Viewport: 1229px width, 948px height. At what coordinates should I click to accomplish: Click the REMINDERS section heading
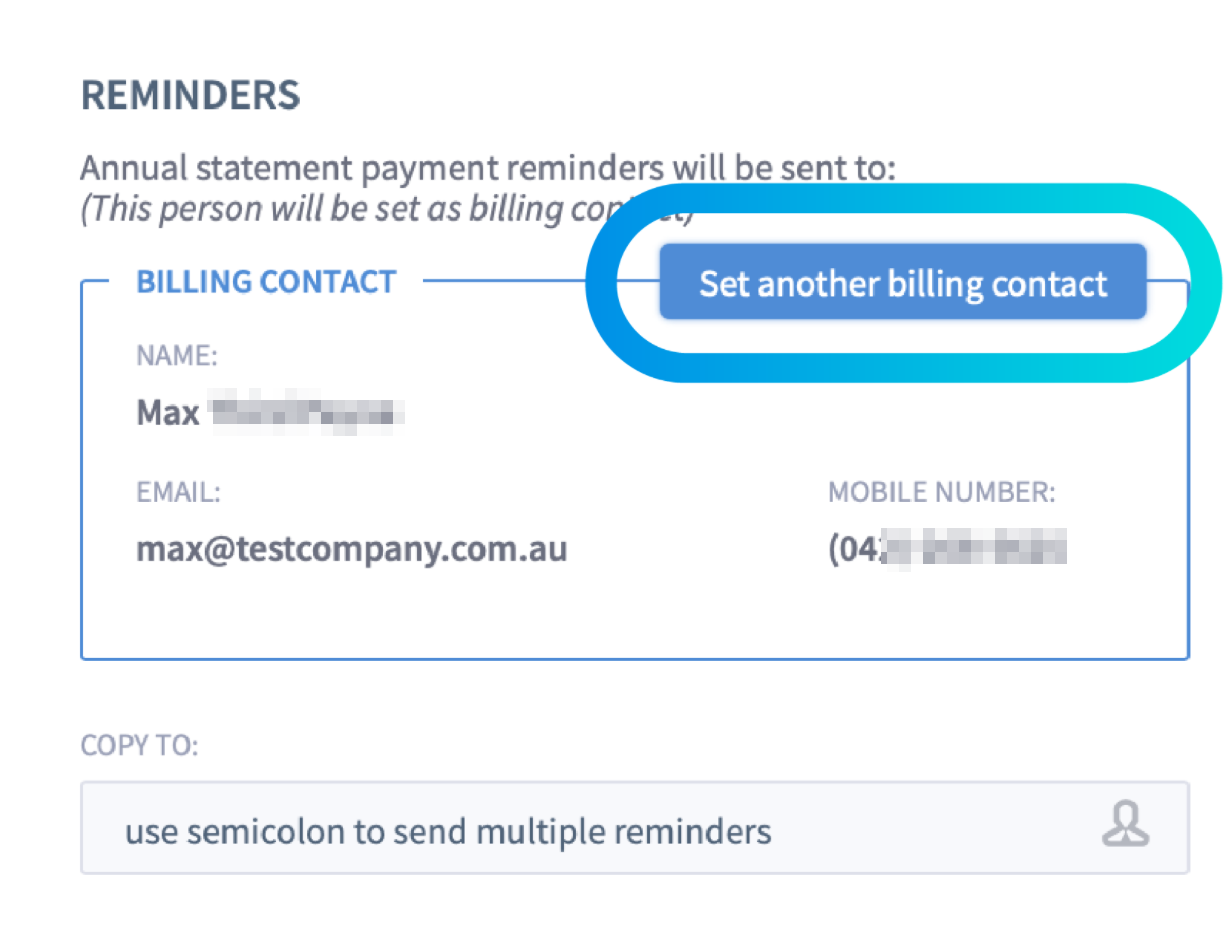point(190,95)
